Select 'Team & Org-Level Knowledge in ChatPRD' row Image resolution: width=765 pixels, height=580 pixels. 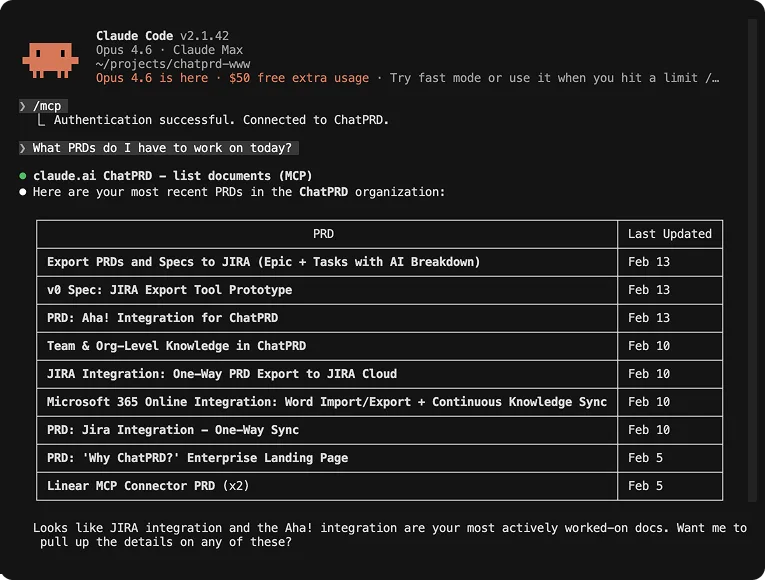tap(176, 346)
